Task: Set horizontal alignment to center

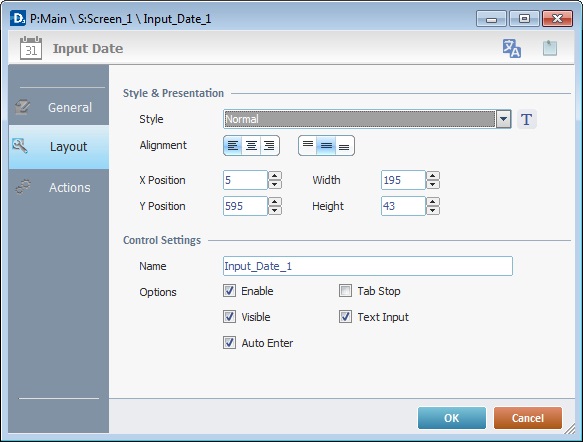Action: [x=251, y=145]
